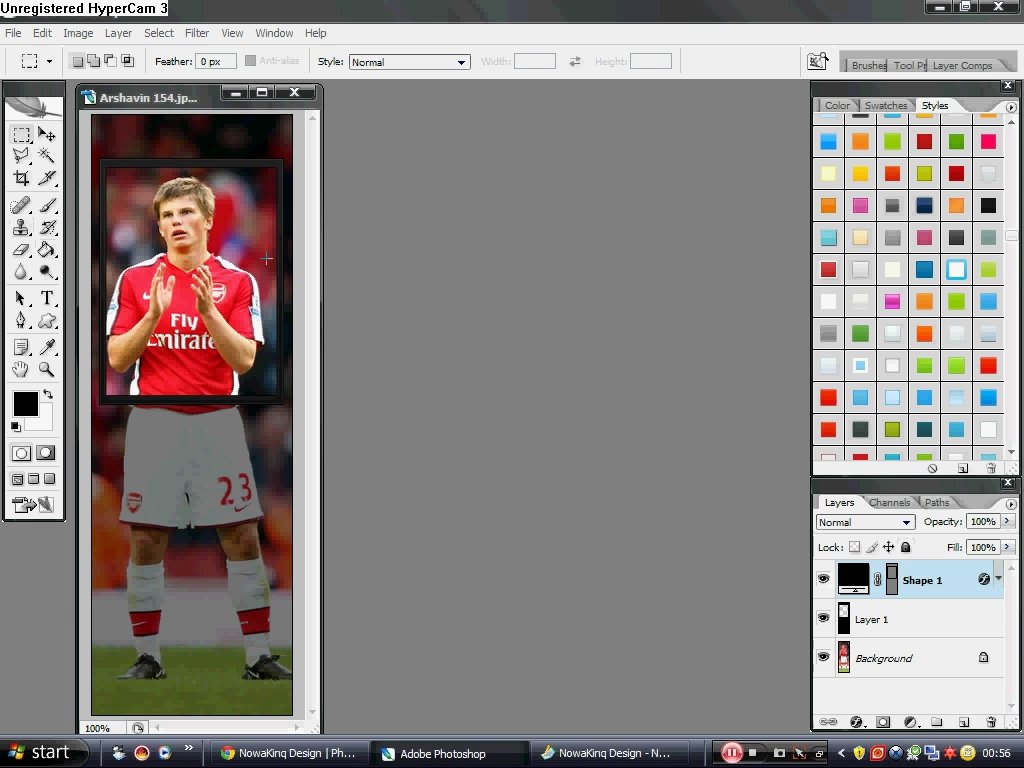Select the Shape 1 layer thumbnail
This screenshot has height=768, width=1024.
click(854, 579)
